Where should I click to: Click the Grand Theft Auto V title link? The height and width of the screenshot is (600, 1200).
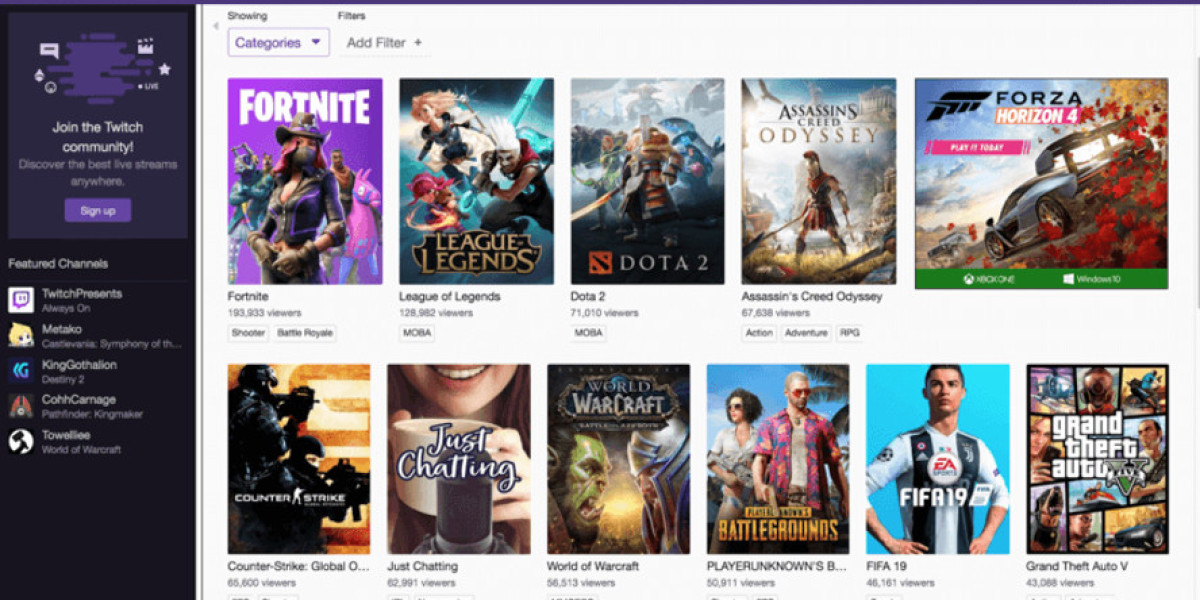1076,566
